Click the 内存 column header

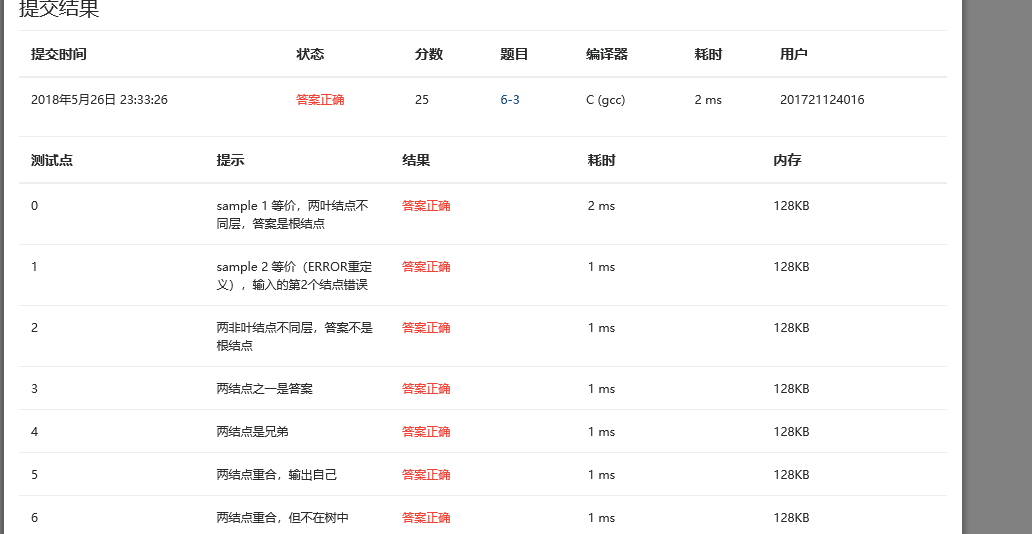(787, 160)
